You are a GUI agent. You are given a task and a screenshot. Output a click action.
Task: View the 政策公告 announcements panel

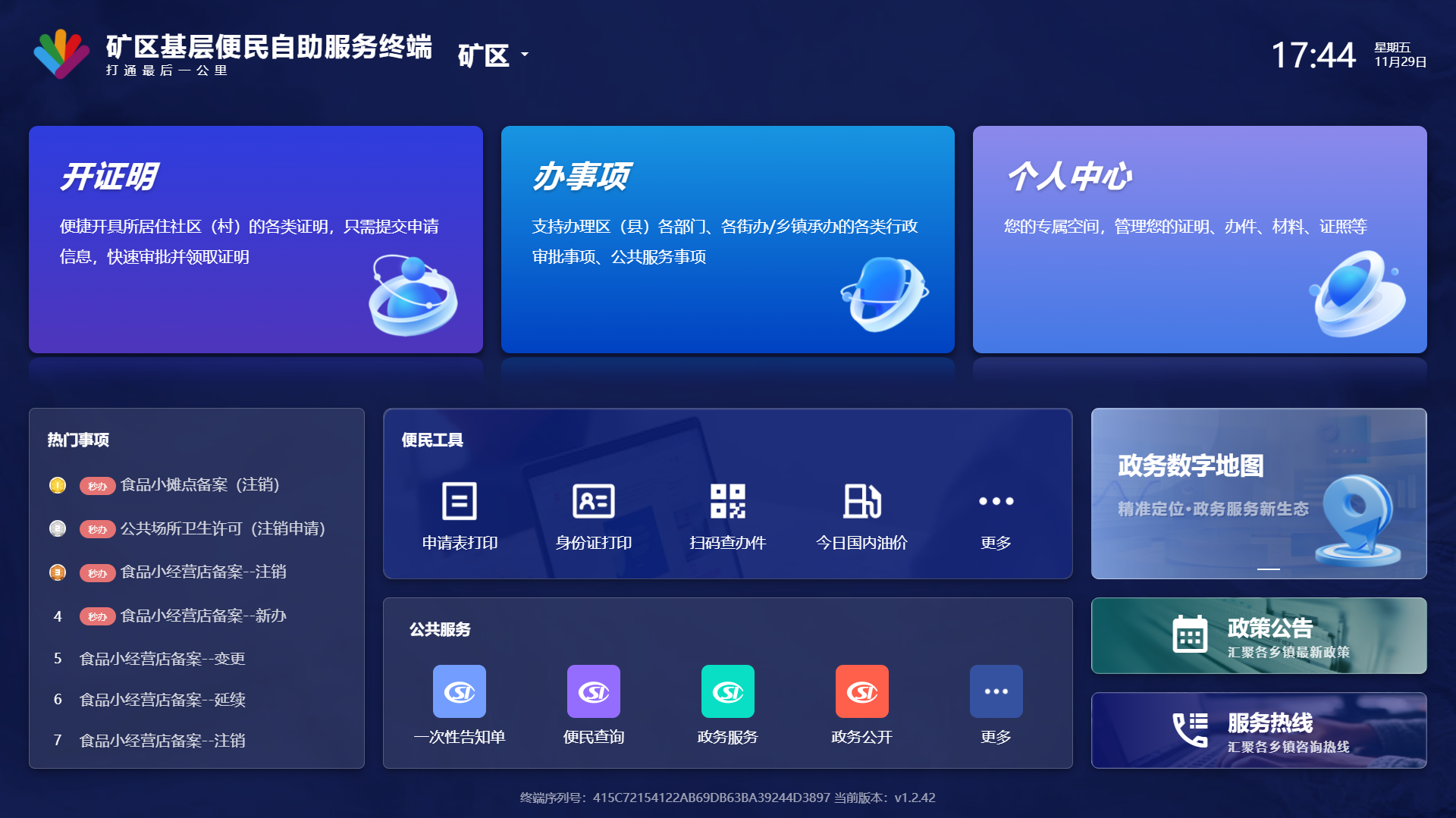pyautogui.click(x=1258, y=635)
